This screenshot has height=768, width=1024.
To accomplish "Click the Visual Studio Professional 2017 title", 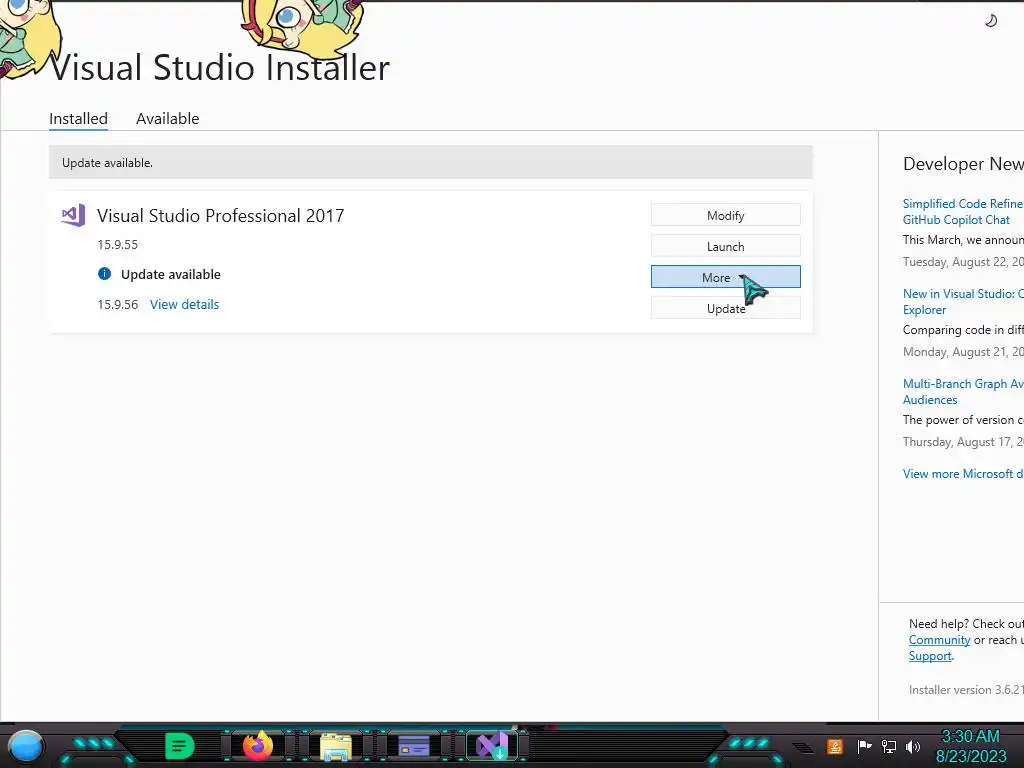I will point(221,216).
